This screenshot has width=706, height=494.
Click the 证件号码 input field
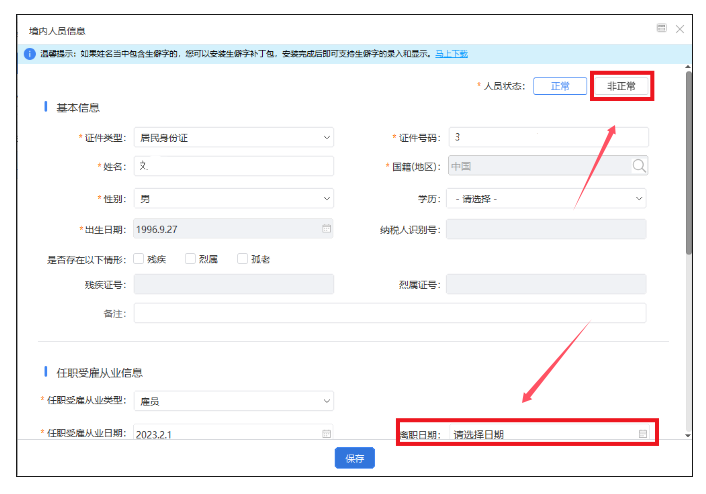tap(548, 137)
